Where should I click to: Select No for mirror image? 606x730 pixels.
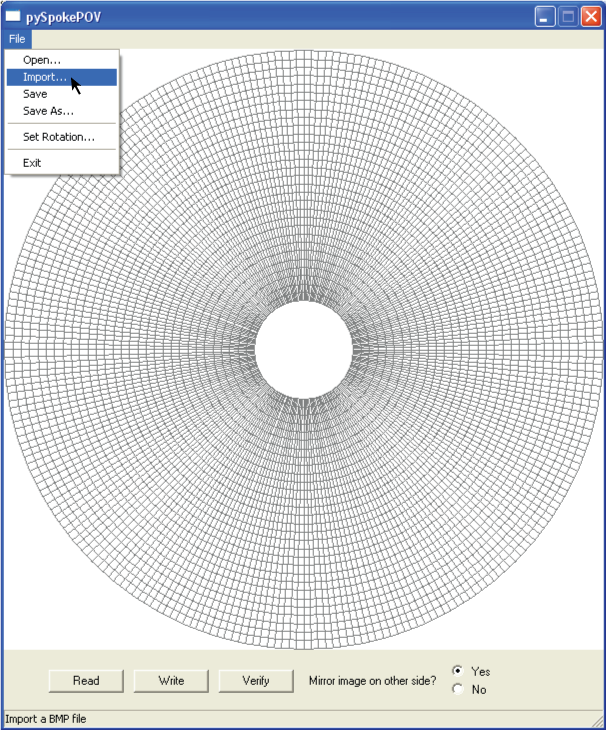[458, 689]
